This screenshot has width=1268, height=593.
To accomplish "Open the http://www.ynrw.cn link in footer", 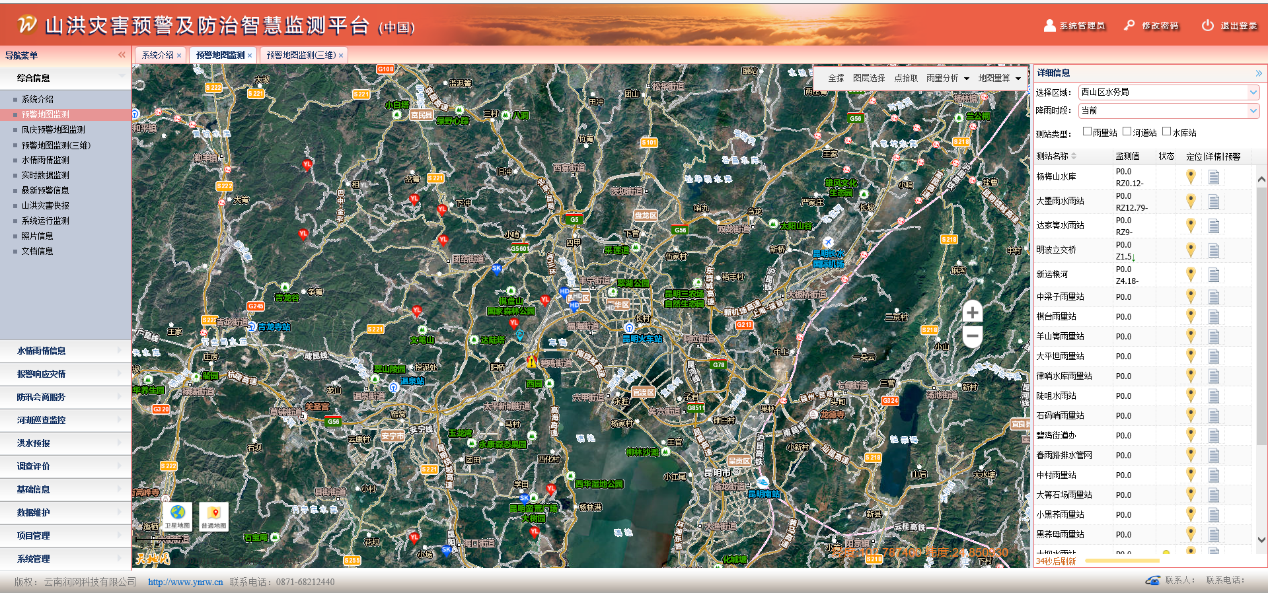I will tap(185, 582).
